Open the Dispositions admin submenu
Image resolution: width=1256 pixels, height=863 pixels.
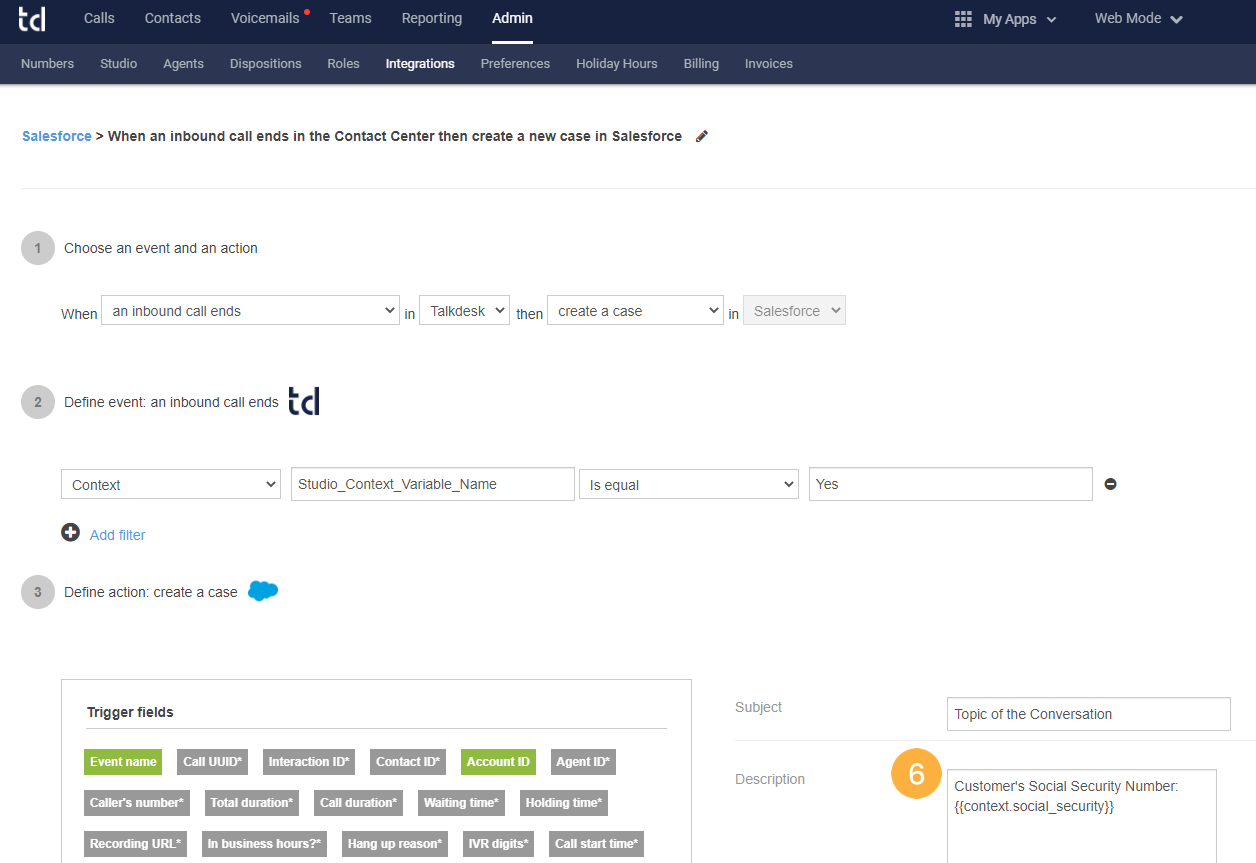265,64
